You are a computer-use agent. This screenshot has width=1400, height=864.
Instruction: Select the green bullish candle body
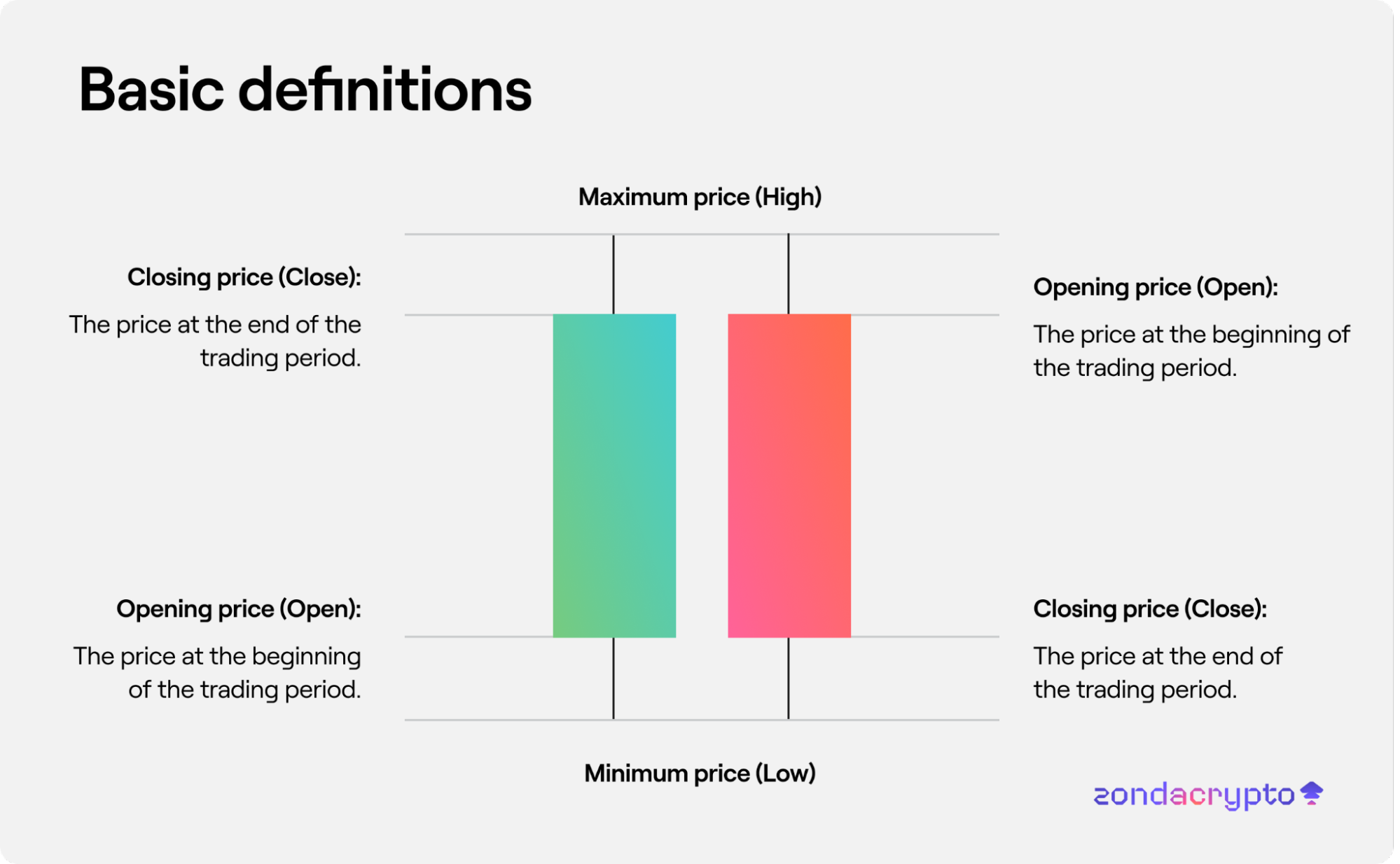614,475
